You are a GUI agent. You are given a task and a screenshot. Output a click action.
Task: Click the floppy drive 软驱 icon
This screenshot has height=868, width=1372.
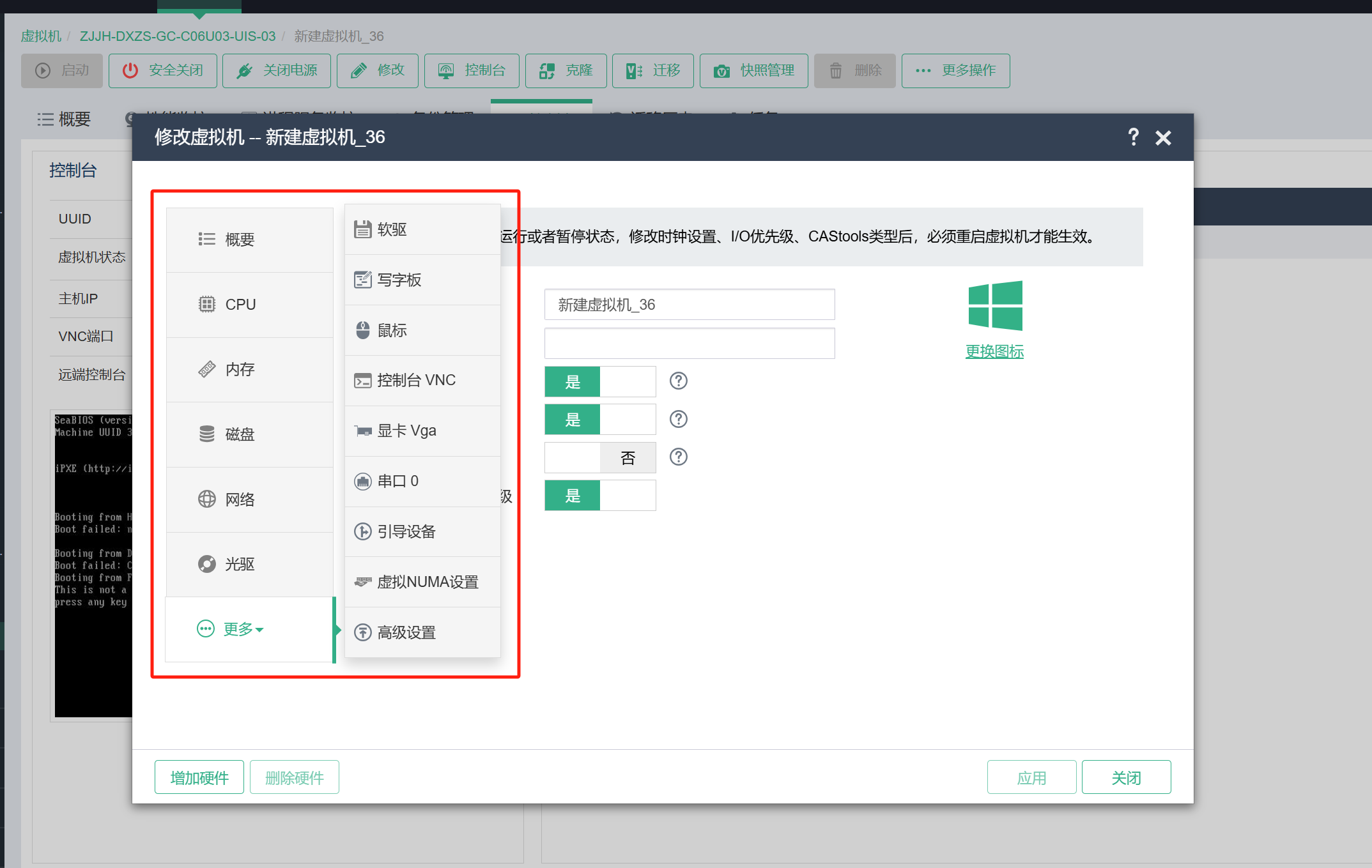(362, 229)
